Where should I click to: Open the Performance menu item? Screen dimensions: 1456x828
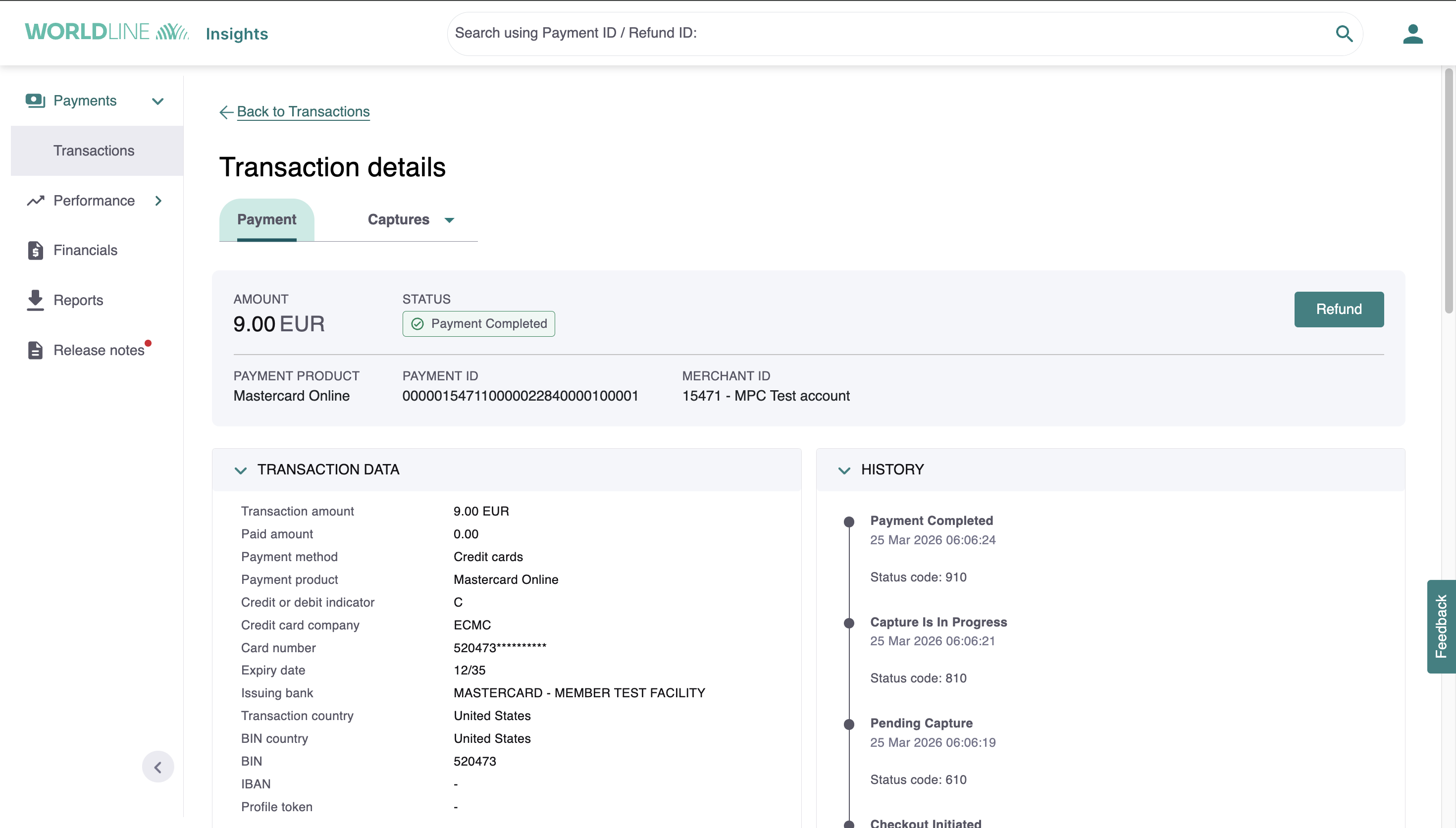(94, 201)
